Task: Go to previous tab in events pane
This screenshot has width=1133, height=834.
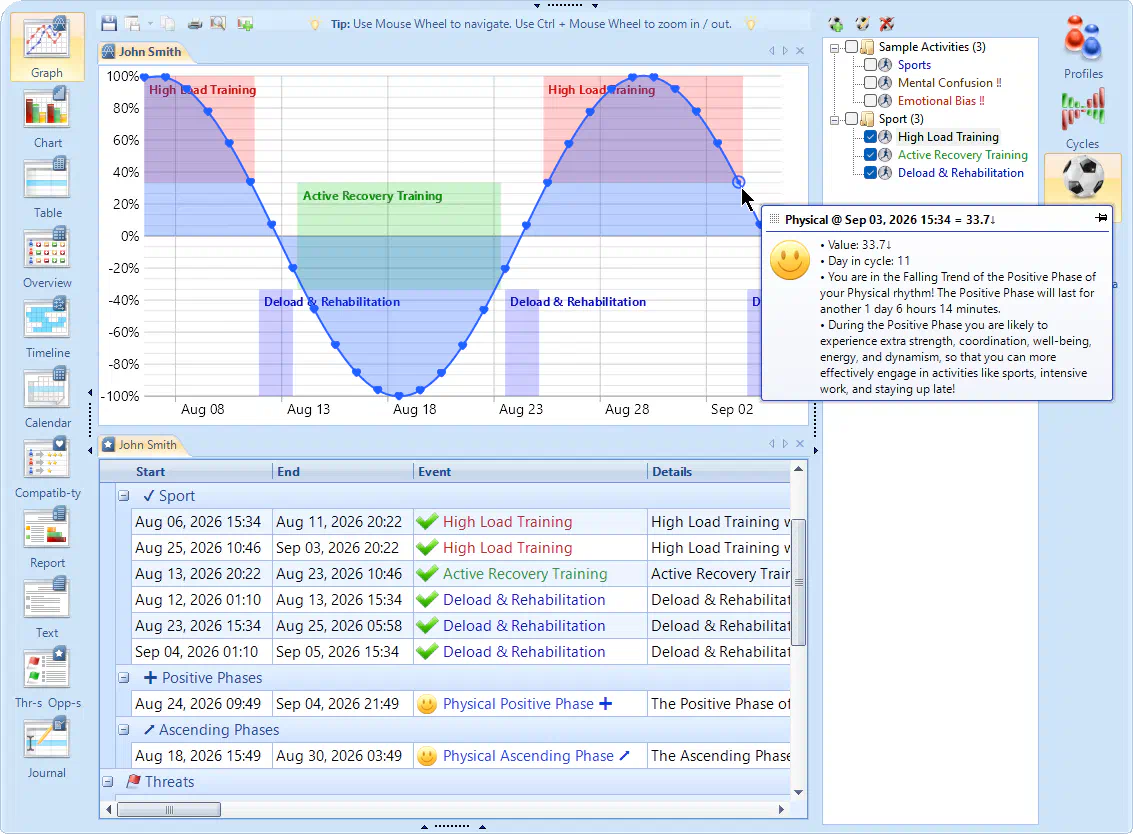Action: (772, 444)
